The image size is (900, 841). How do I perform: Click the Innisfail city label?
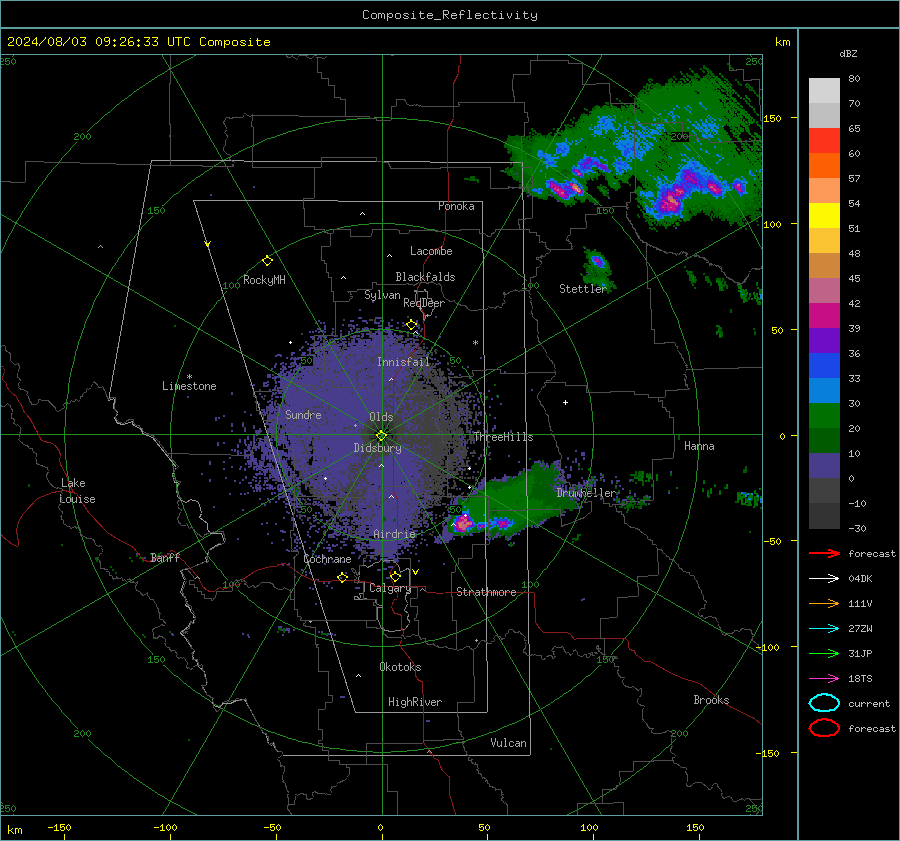(403, 362)
